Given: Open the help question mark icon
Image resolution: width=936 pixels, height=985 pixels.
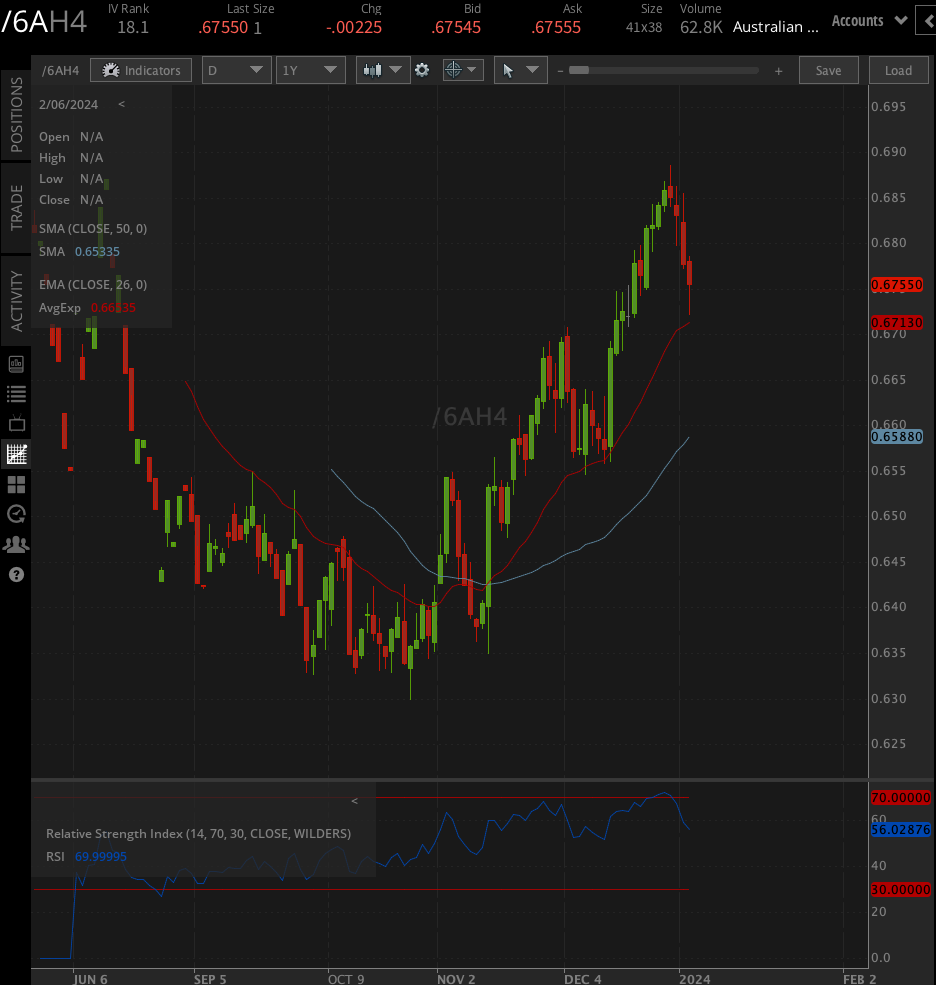Looking at the screenshot, I should [x=16, y=575].
